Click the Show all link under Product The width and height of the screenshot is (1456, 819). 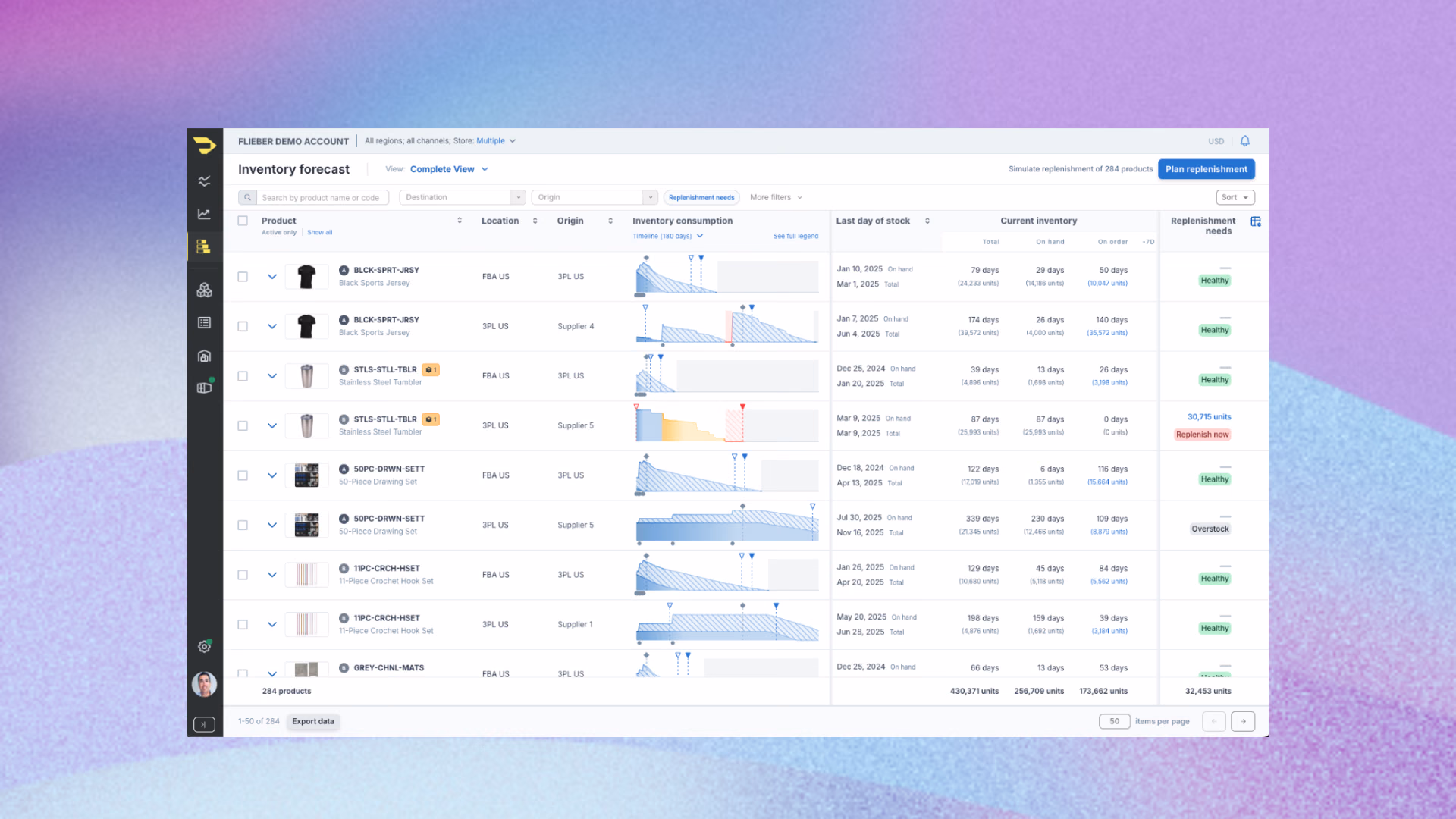[x=319, y=232]
